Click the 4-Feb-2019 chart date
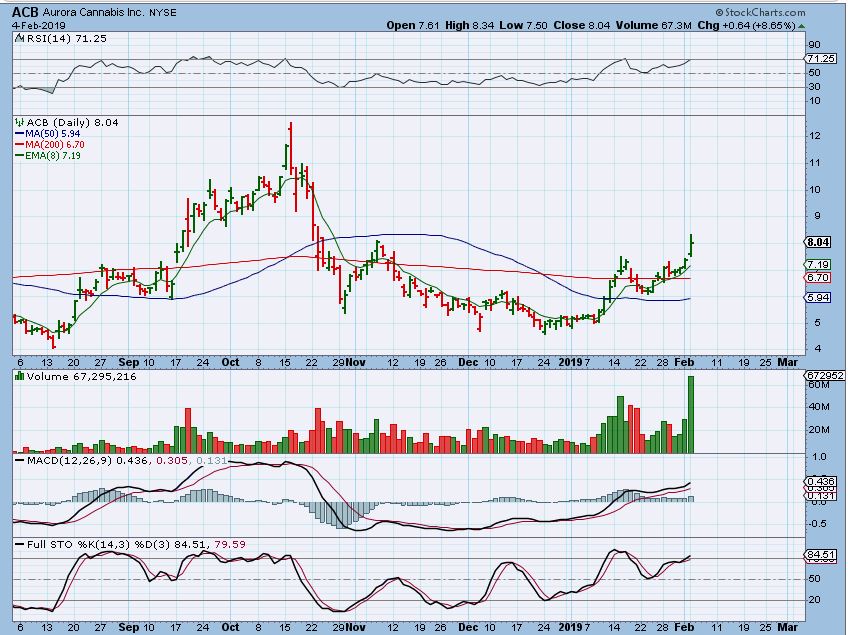The image size is (848, 635). 39,25
